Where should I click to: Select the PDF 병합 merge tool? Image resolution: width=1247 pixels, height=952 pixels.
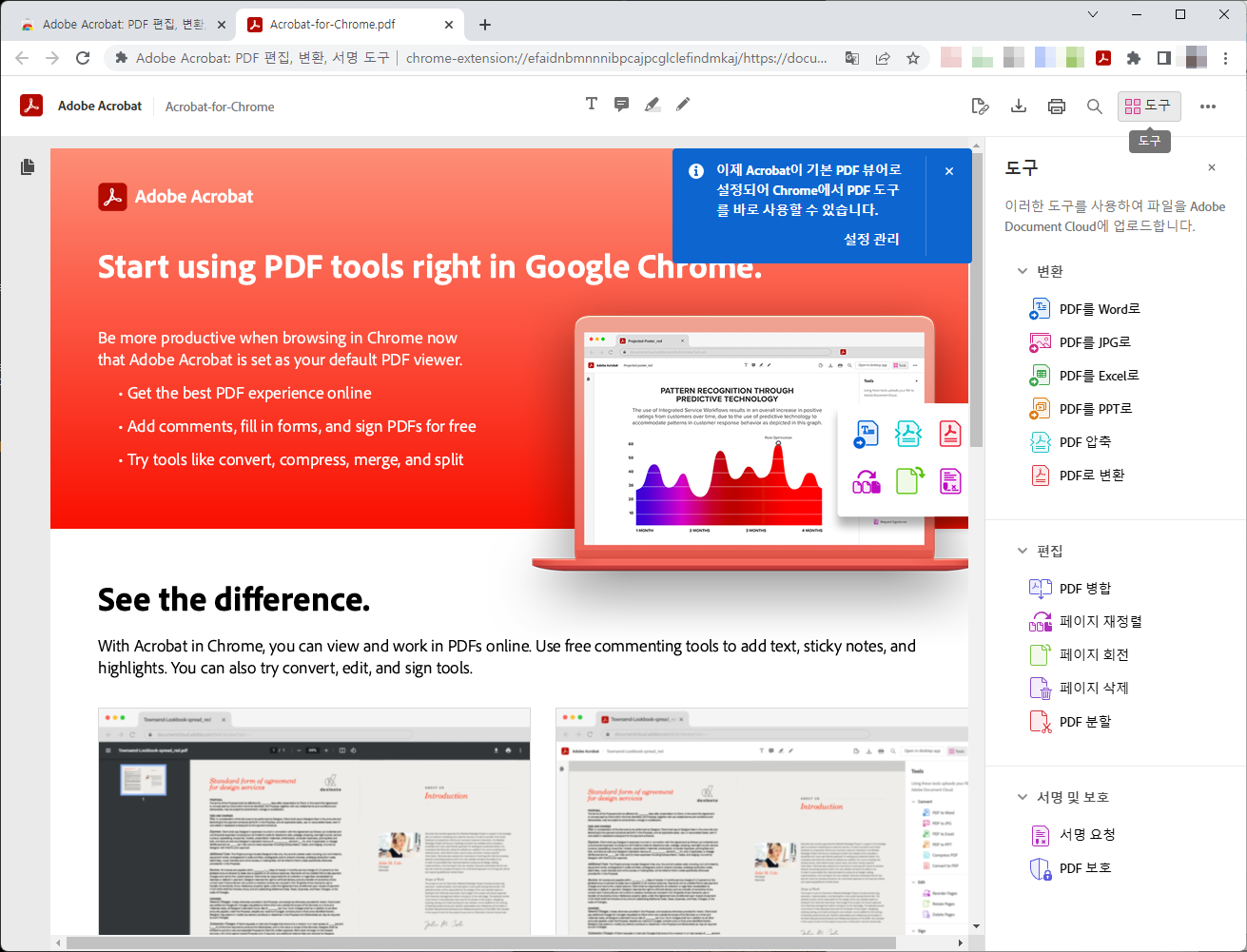1071,589
